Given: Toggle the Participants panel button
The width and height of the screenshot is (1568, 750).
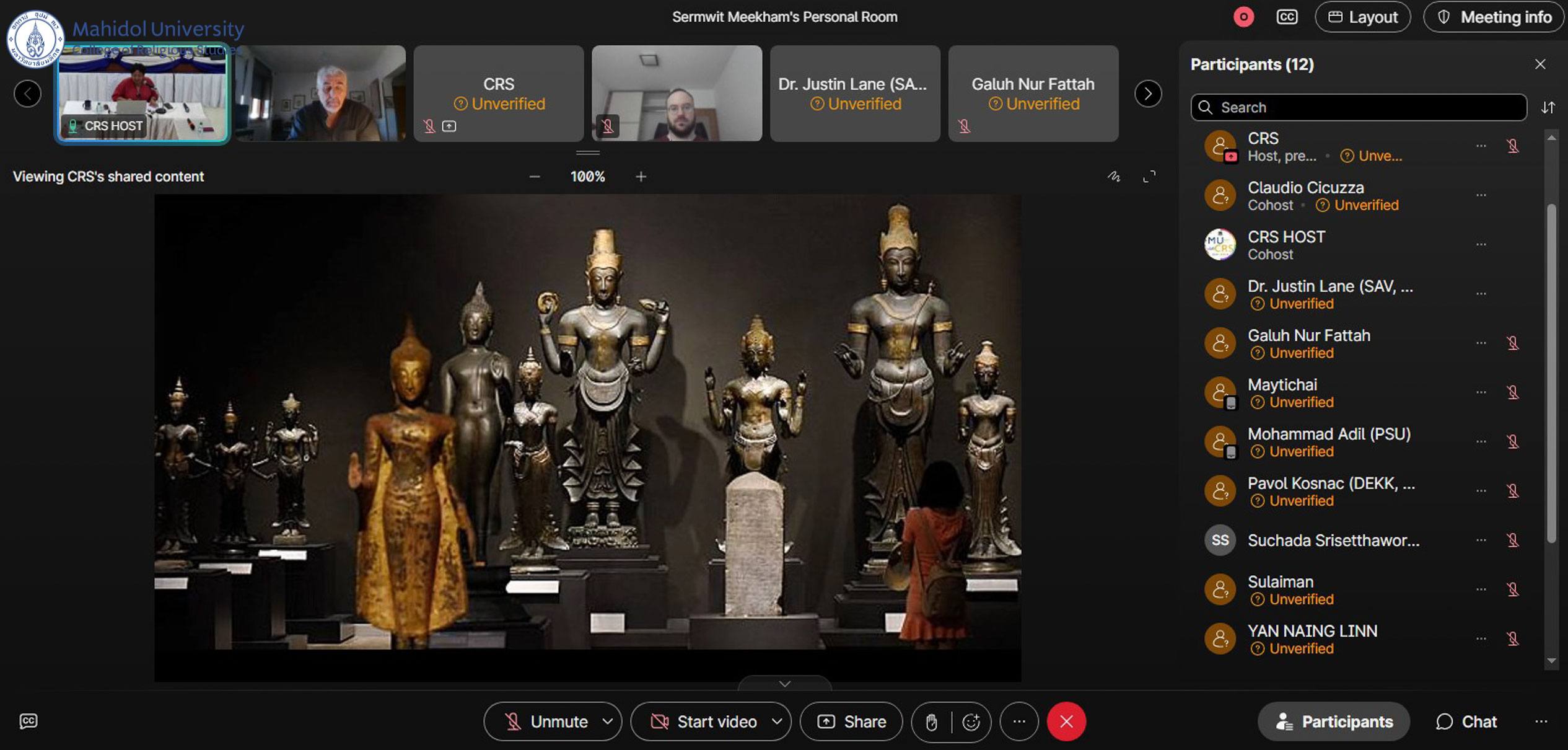Looking at the screenshot, I should click(x=1333, y=721).
